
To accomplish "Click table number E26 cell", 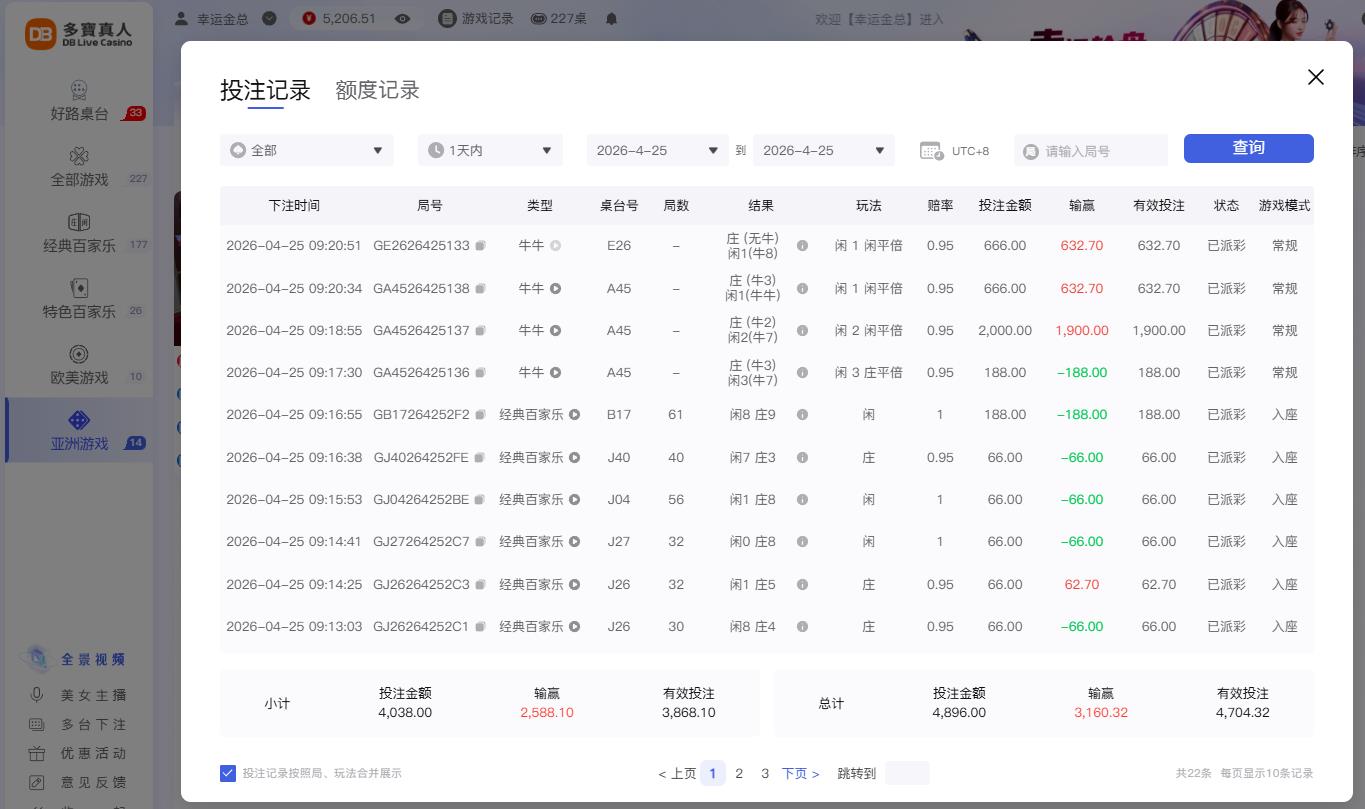I will [x=619, y=246].
